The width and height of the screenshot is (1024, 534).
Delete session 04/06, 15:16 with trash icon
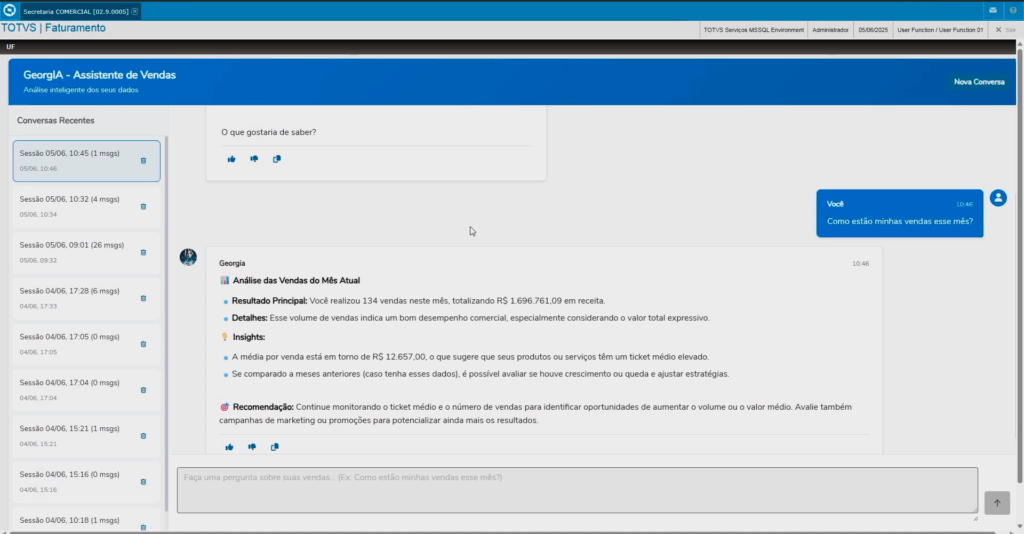tap(144, 482)
